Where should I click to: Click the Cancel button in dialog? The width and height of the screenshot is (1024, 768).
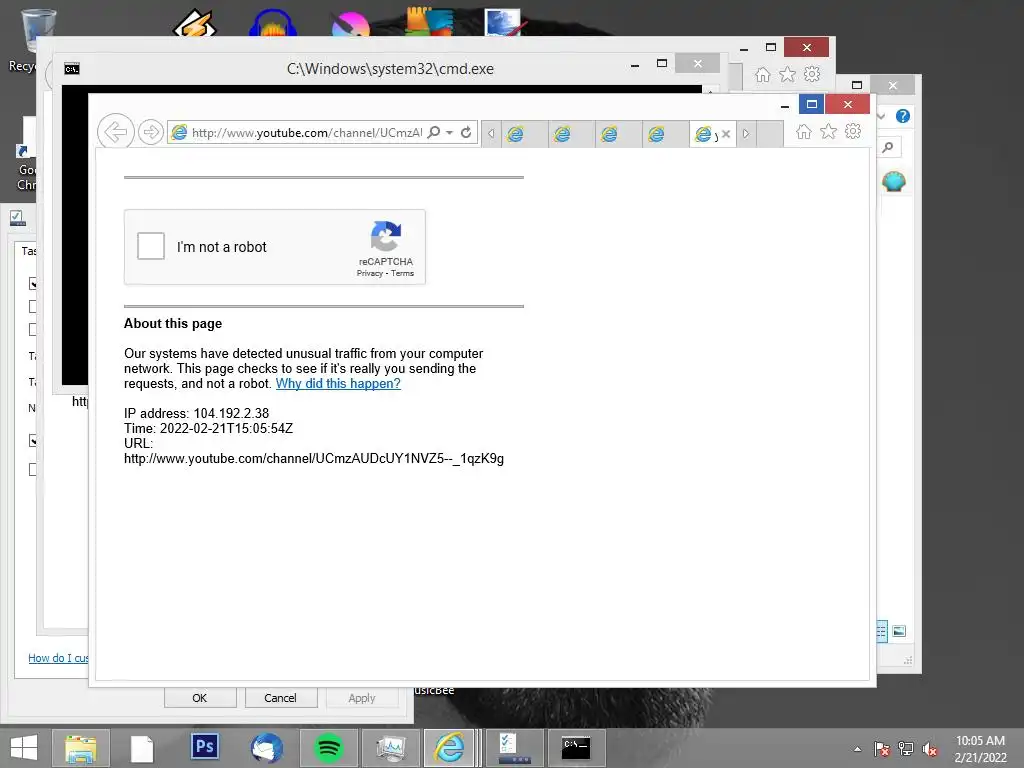tap(280, 697)
